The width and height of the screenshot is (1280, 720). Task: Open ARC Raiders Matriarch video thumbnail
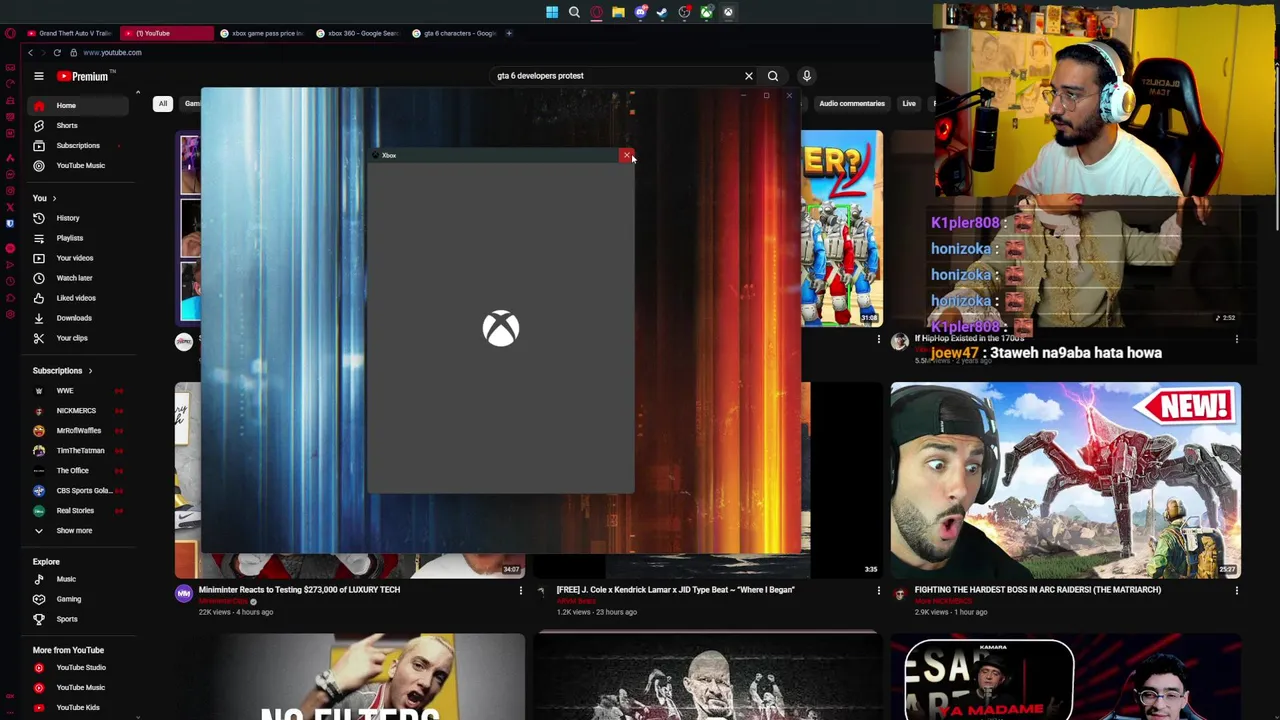tap(1066, 480)
